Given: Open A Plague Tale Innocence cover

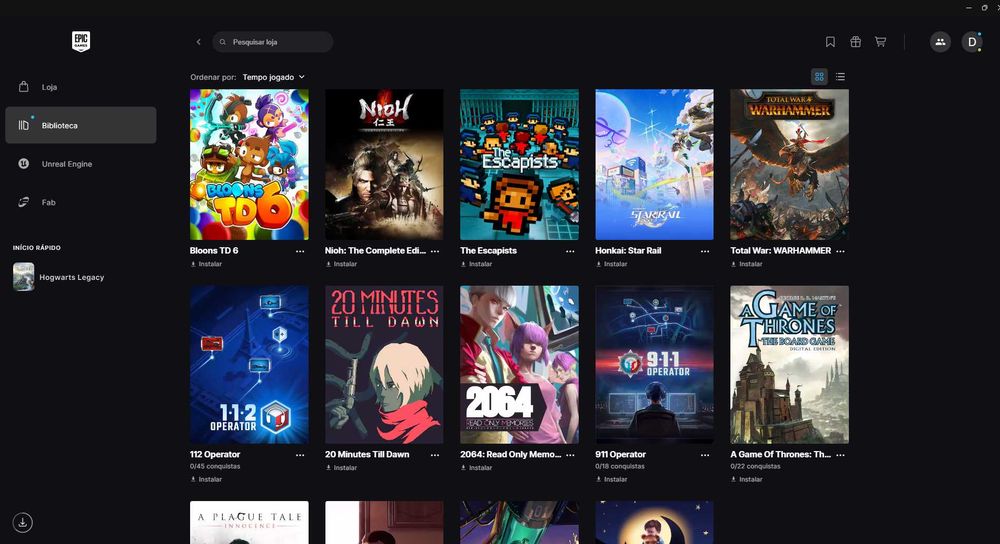Looking at the screenshot, I should click(249, 522).
